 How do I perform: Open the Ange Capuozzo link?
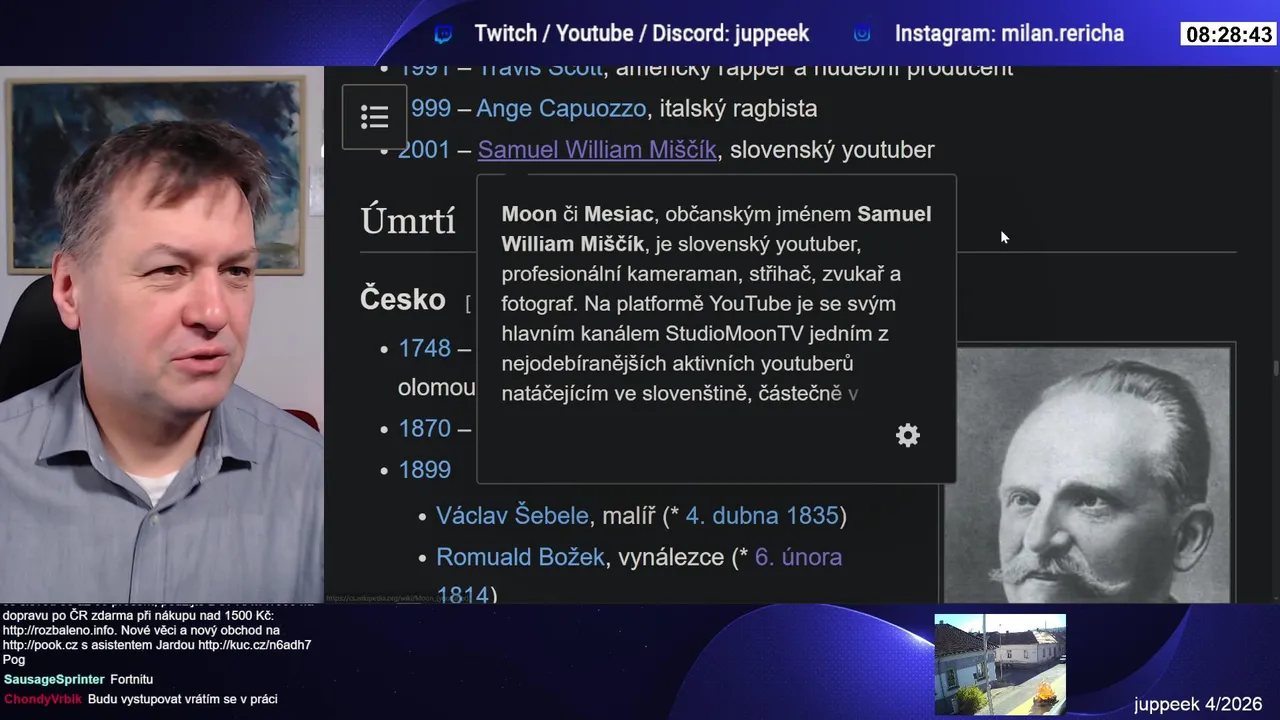point(562,108)
